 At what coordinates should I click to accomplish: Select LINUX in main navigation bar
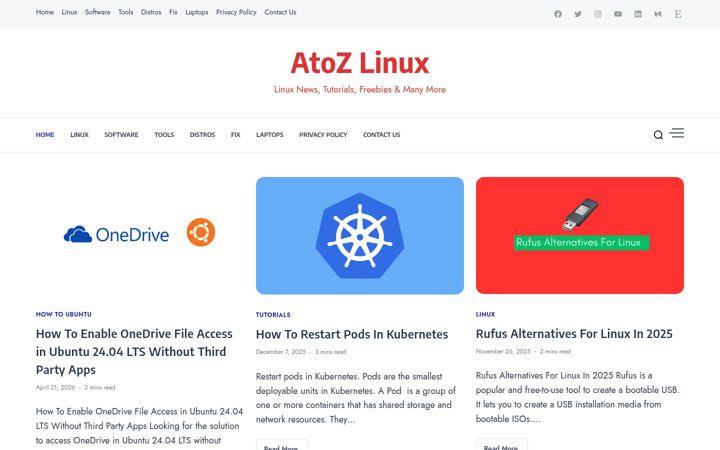click(79, 135)
